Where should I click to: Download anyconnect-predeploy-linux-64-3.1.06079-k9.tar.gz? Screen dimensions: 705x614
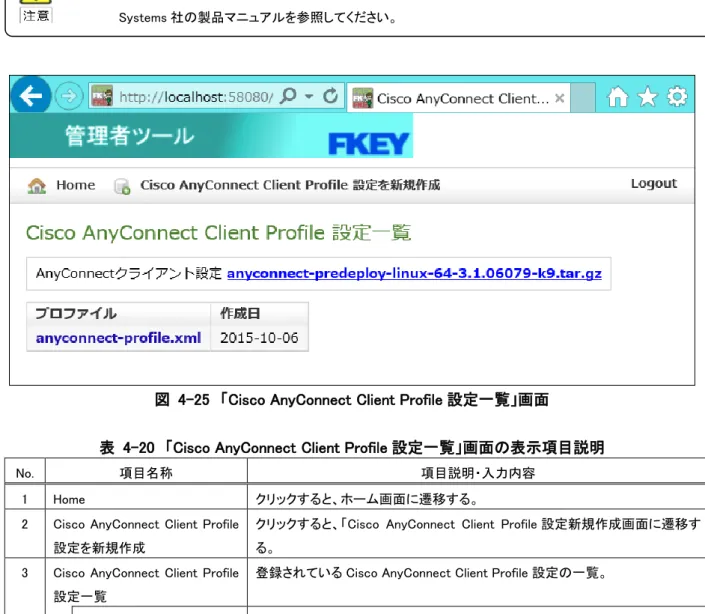414,273
